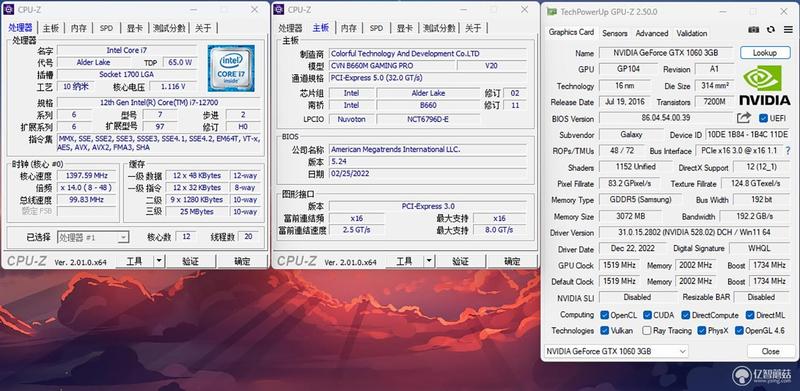Click the CPU-Z title bar icon of first window
The width and height of the screenshot is (800, 391).
9,9
